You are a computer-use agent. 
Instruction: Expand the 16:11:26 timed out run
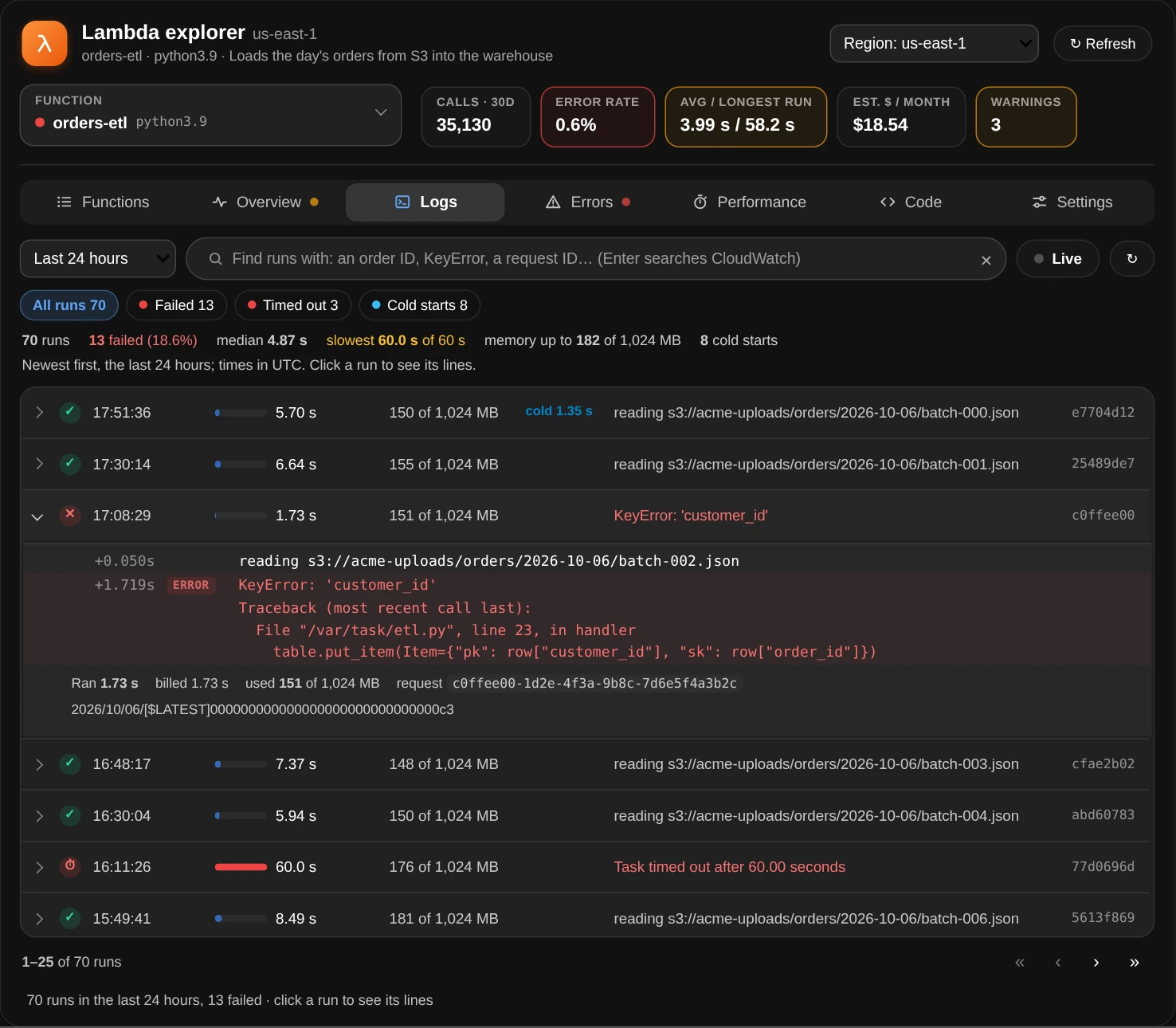coord(587,867)
